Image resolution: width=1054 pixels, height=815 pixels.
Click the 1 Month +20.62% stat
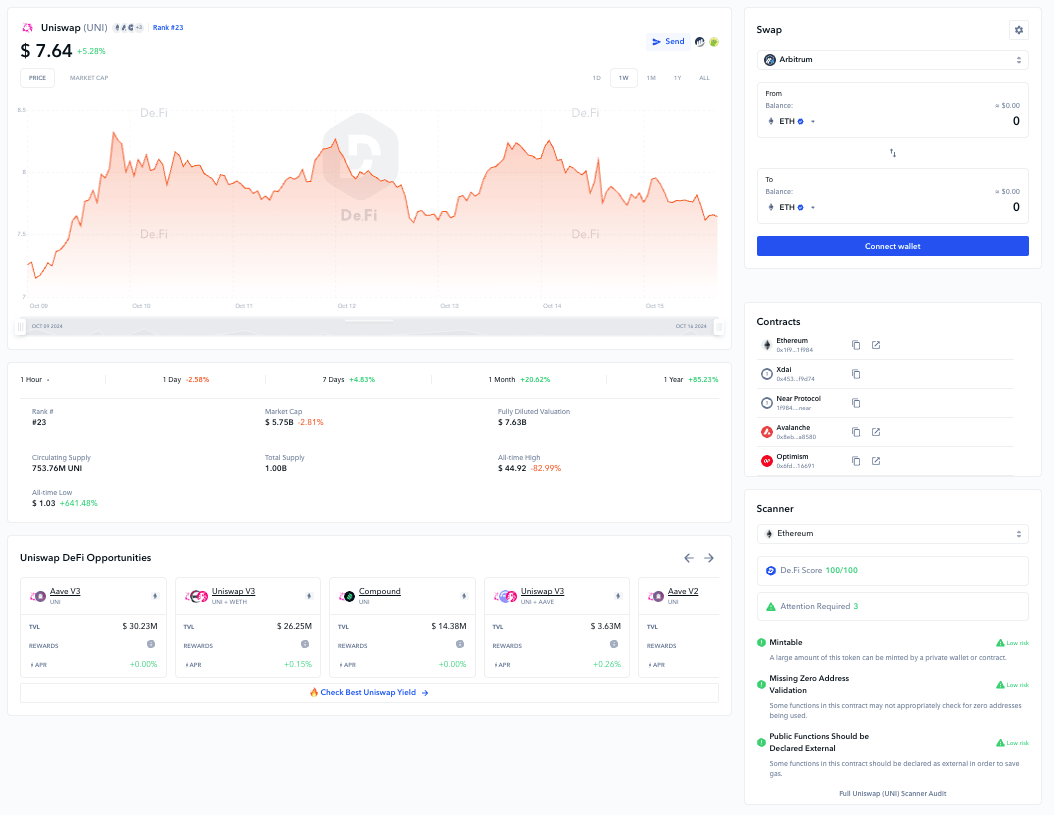pyautogui.click(x=519, y=380)
